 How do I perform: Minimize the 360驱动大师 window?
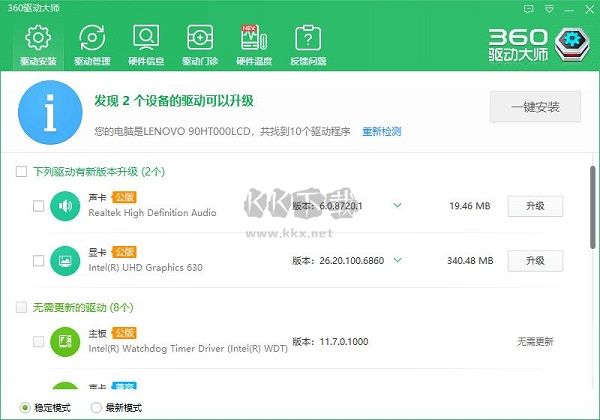[569, 10]
